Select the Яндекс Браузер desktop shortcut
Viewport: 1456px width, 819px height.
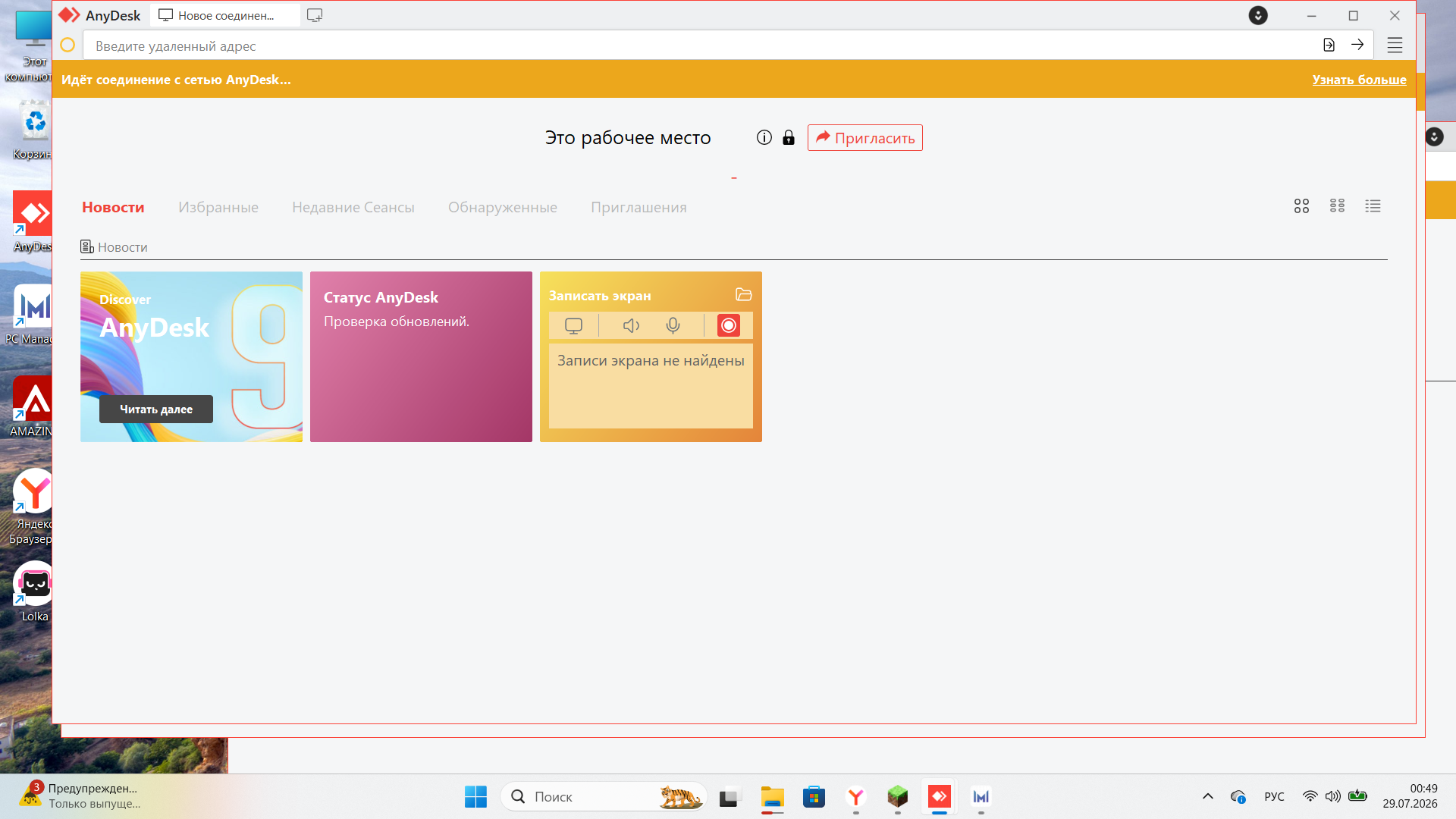pyautogui.click(x=31, y=507)
